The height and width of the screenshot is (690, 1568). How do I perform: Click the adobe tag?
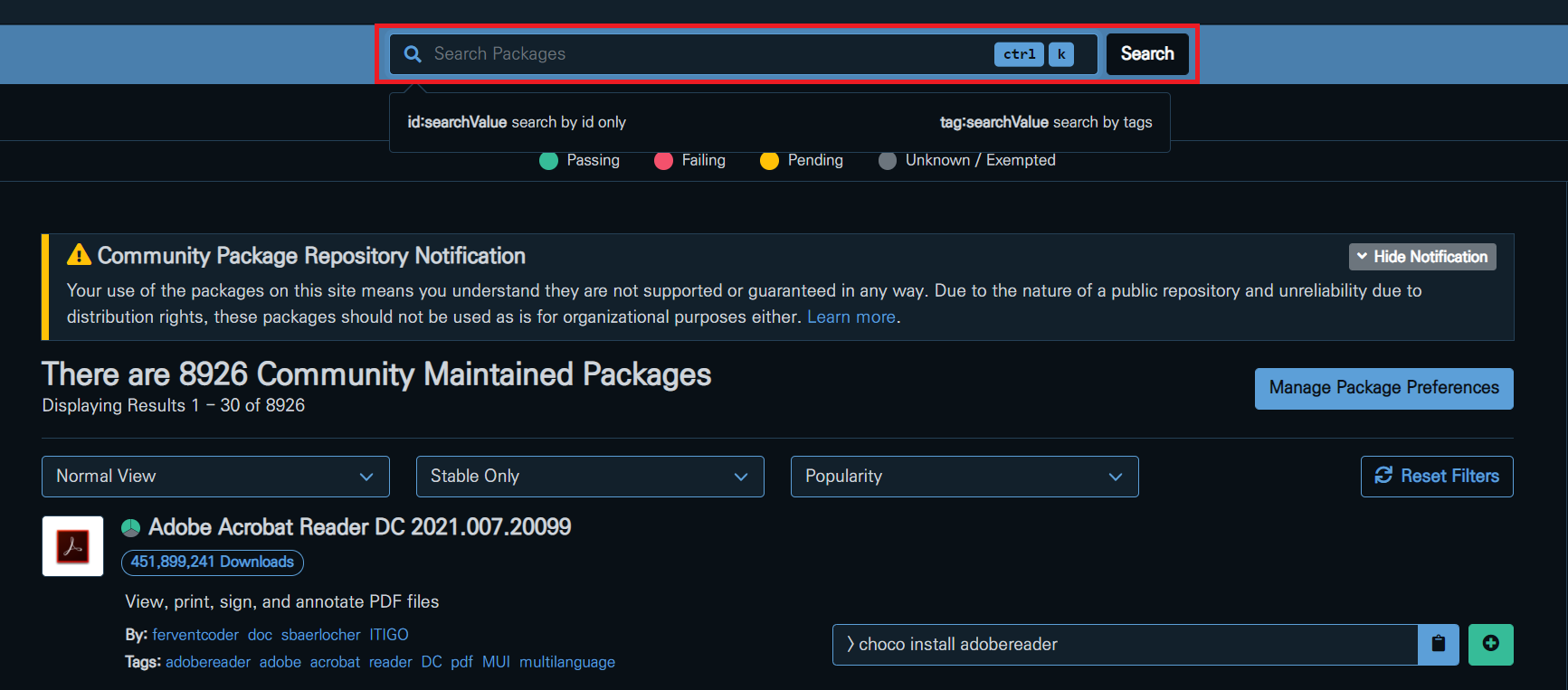[x=280, y=662]
